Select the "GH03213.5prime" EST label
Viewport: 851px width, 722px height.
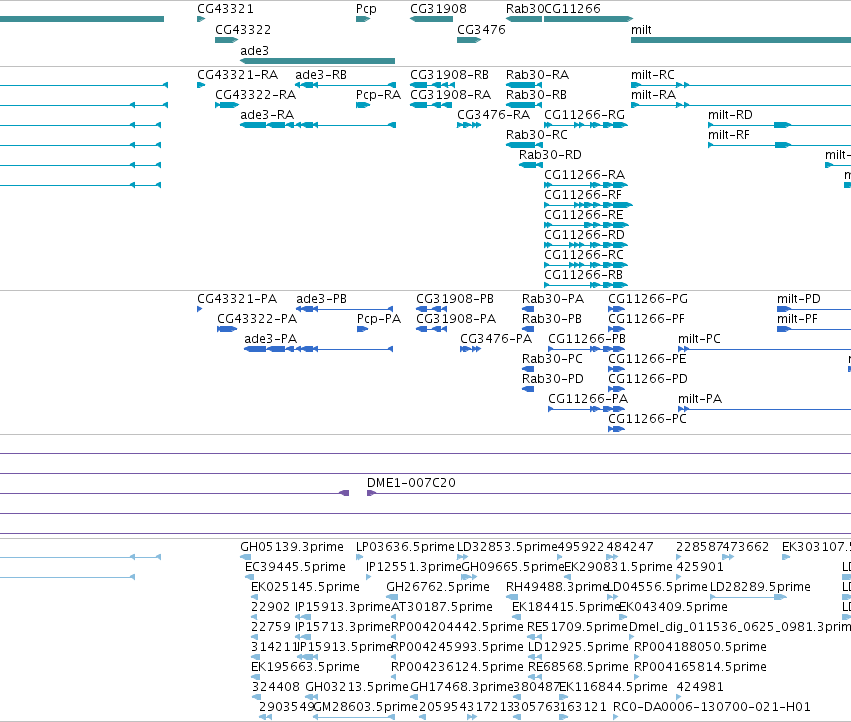[357, 687]
